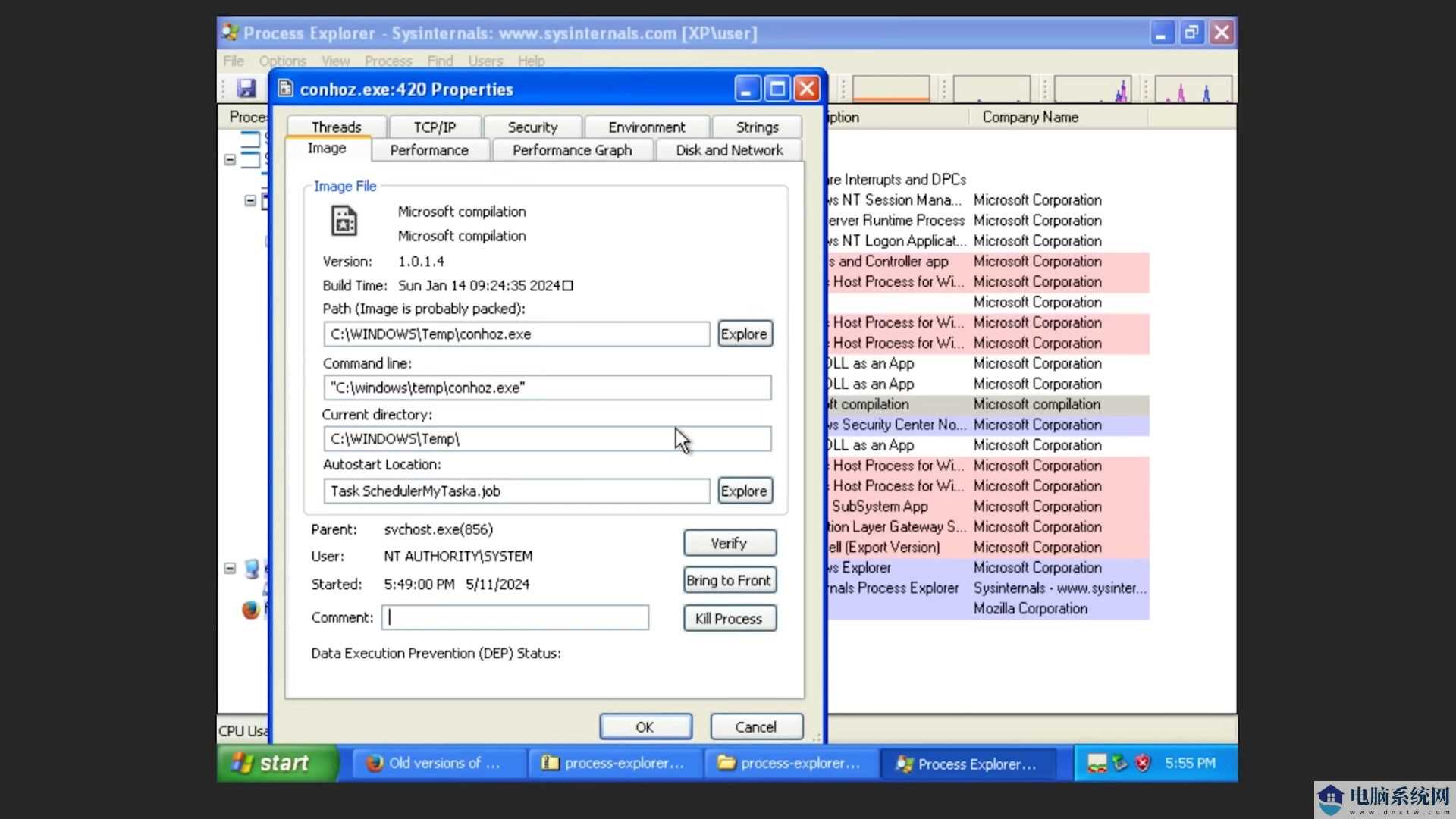
Task: Open the File menu in Process Explorer
Action: pyautogui.click(x=234, y=61)
